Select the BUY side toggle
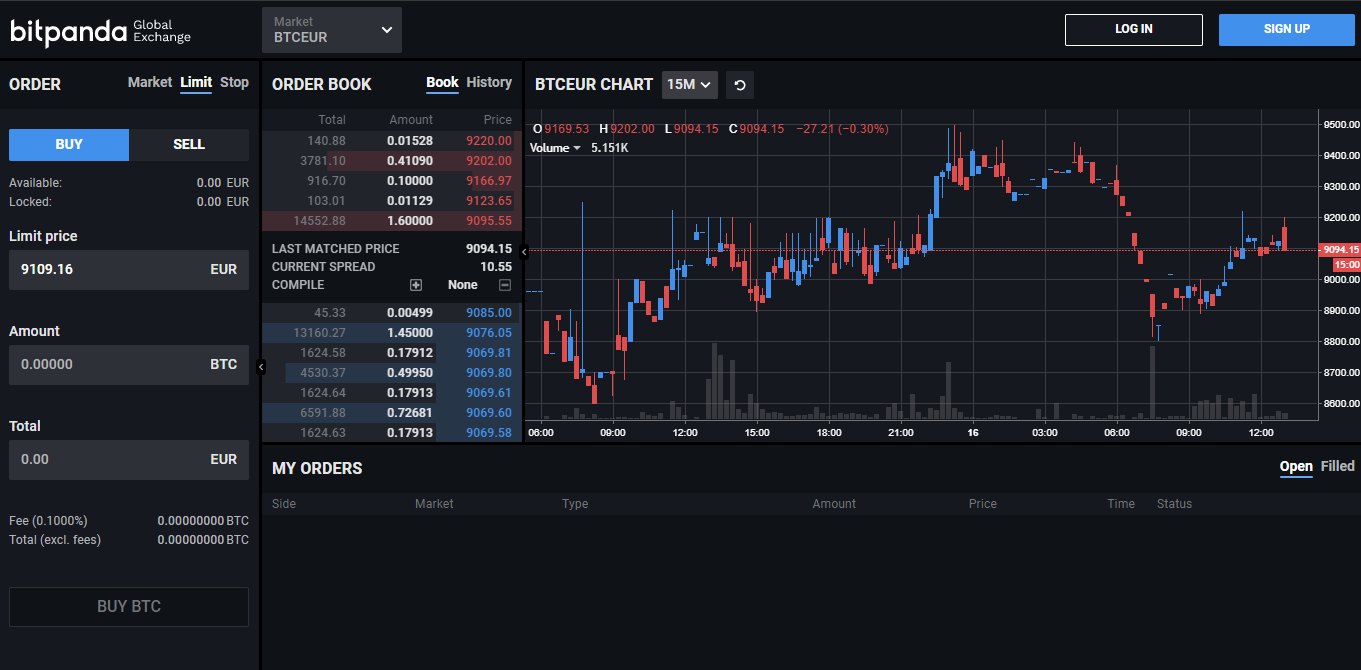The image size is (1361, 670). tap(69, 144)
